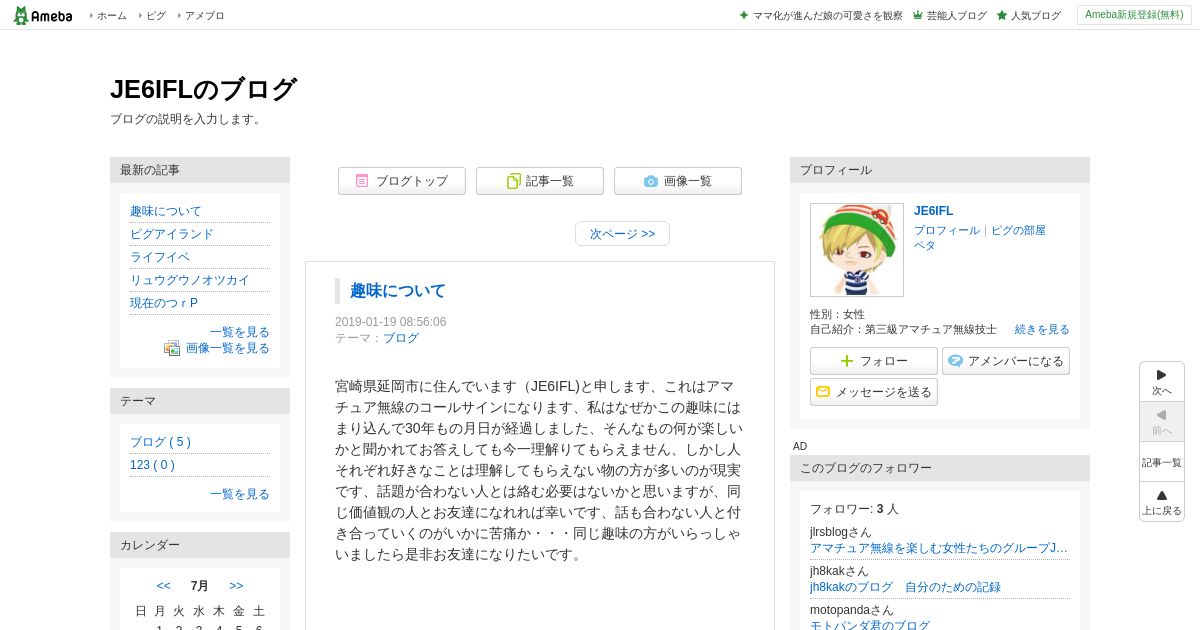Open the 画像一覧 tab
This screenshot has height=630, width=1200.
pos(678,181)
